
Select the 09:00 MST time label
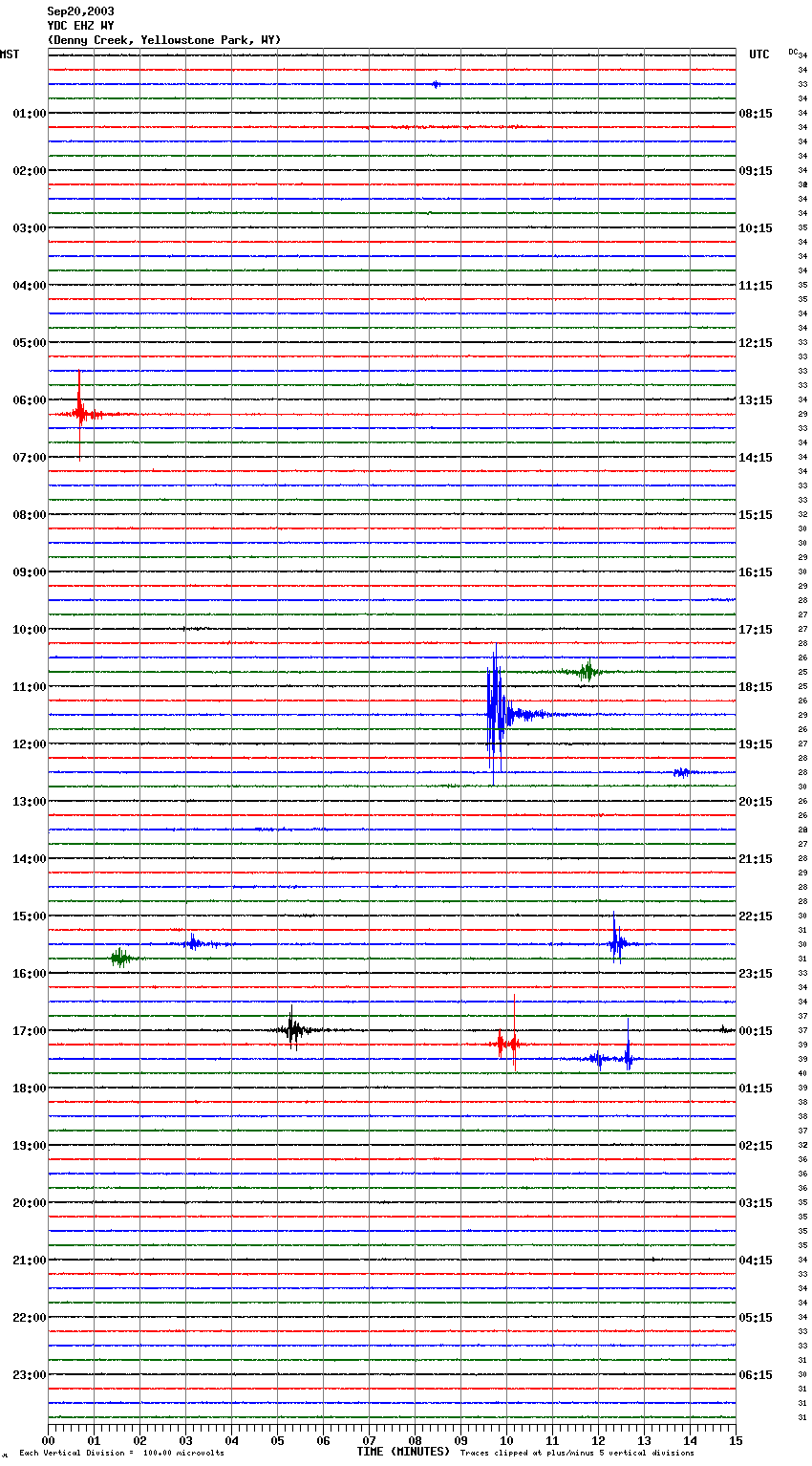[30, 572]
